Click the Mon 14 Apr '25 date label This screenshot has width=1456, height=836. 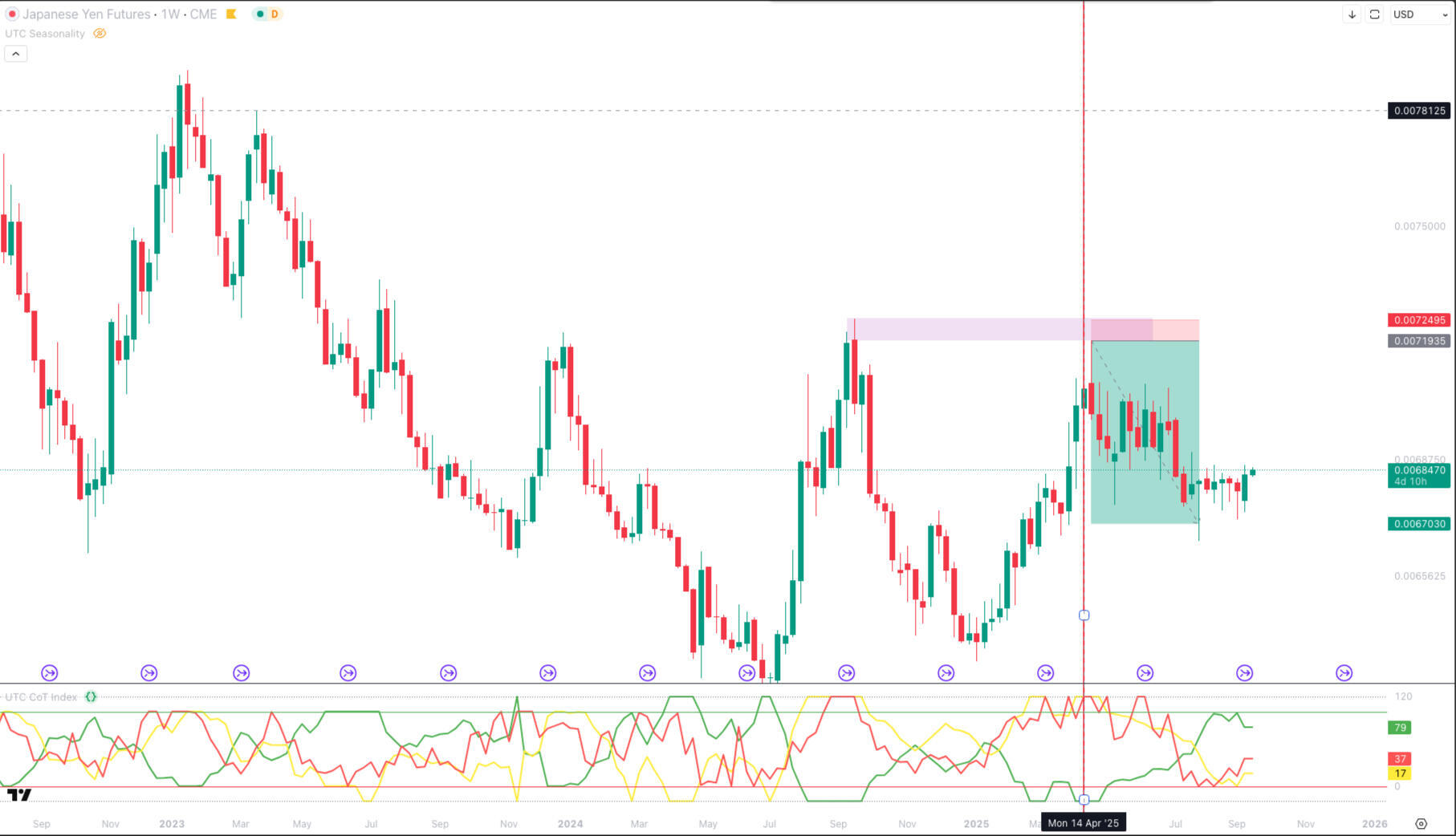(x=1083, y=823)
